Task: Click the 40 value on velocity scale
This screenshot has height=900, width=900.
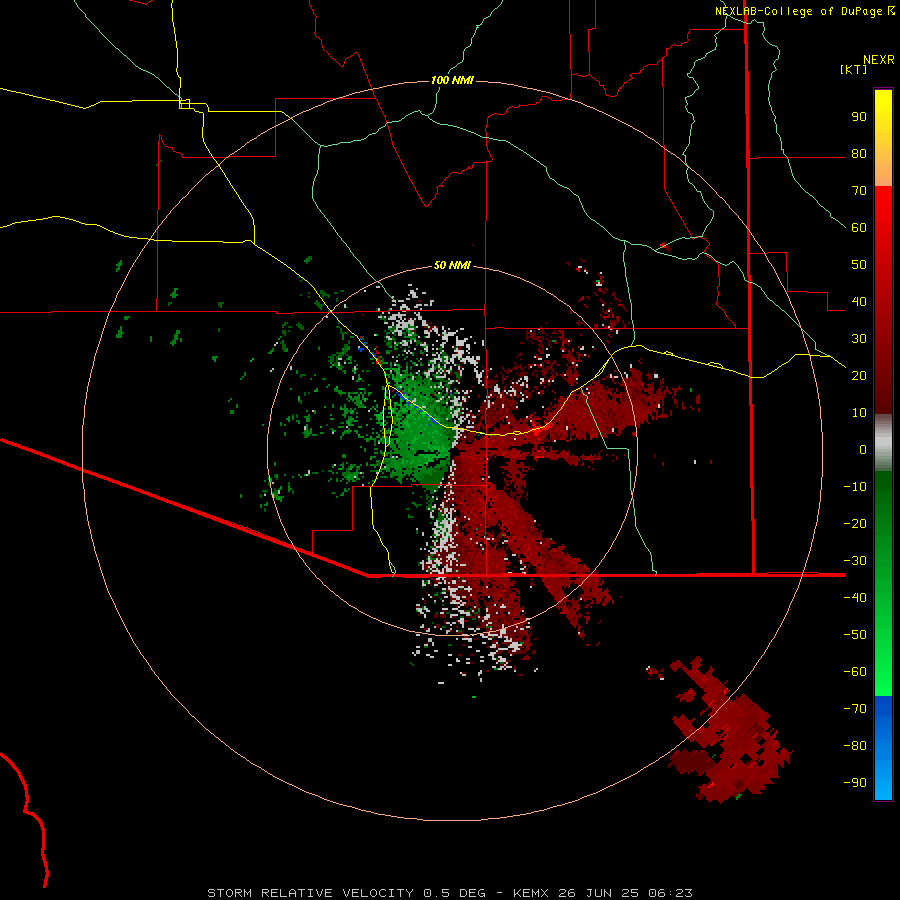Action: (x=859, y=301)
